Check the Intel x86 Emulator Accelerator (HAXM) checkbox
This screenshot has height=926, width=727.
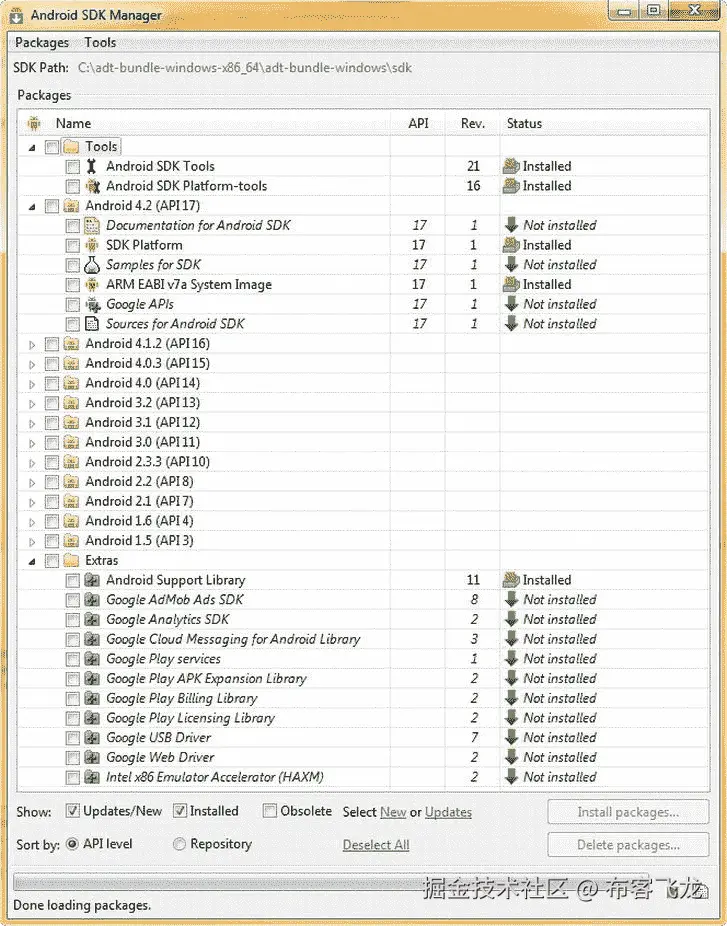click(x=73, y=777)
